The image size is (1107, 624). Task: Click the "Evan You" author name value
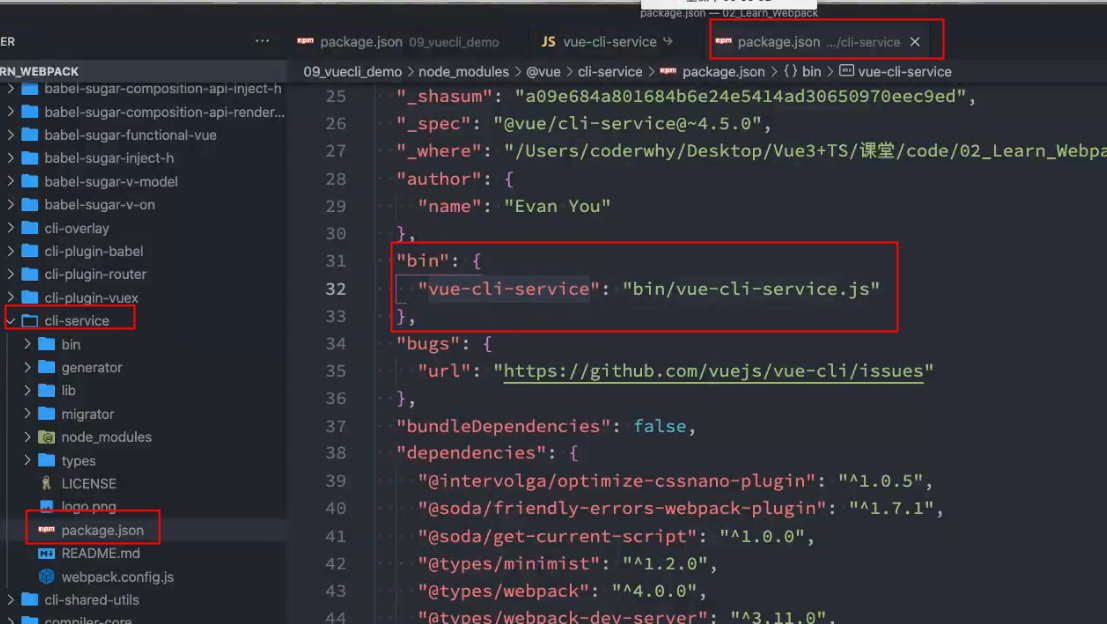(557, 206)
